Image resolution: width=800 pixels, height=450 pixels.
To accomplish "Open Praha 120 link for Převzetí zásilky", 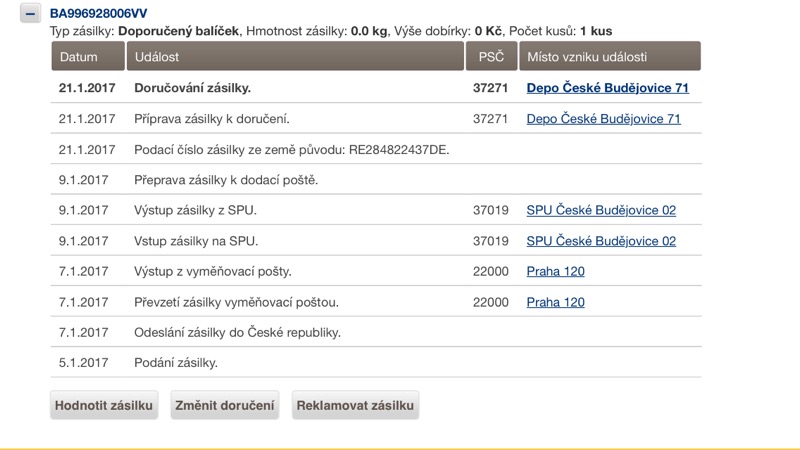I will tap(555, 302).
